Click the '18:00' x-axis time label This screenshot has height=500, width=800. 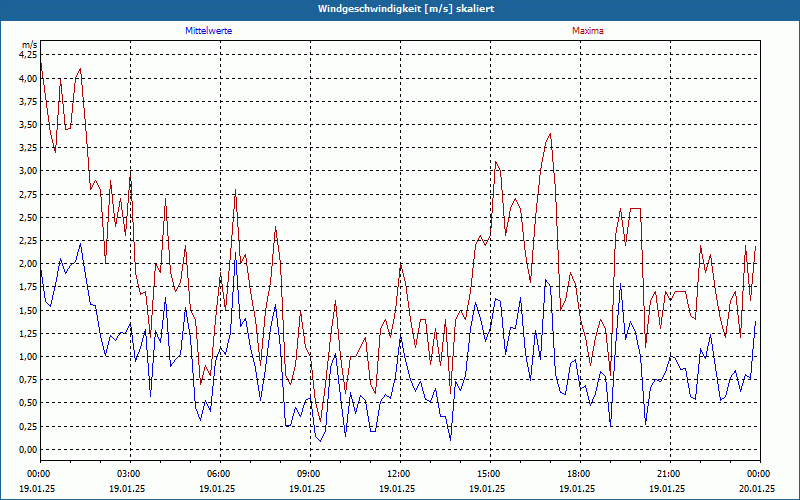tap(578, 473)
